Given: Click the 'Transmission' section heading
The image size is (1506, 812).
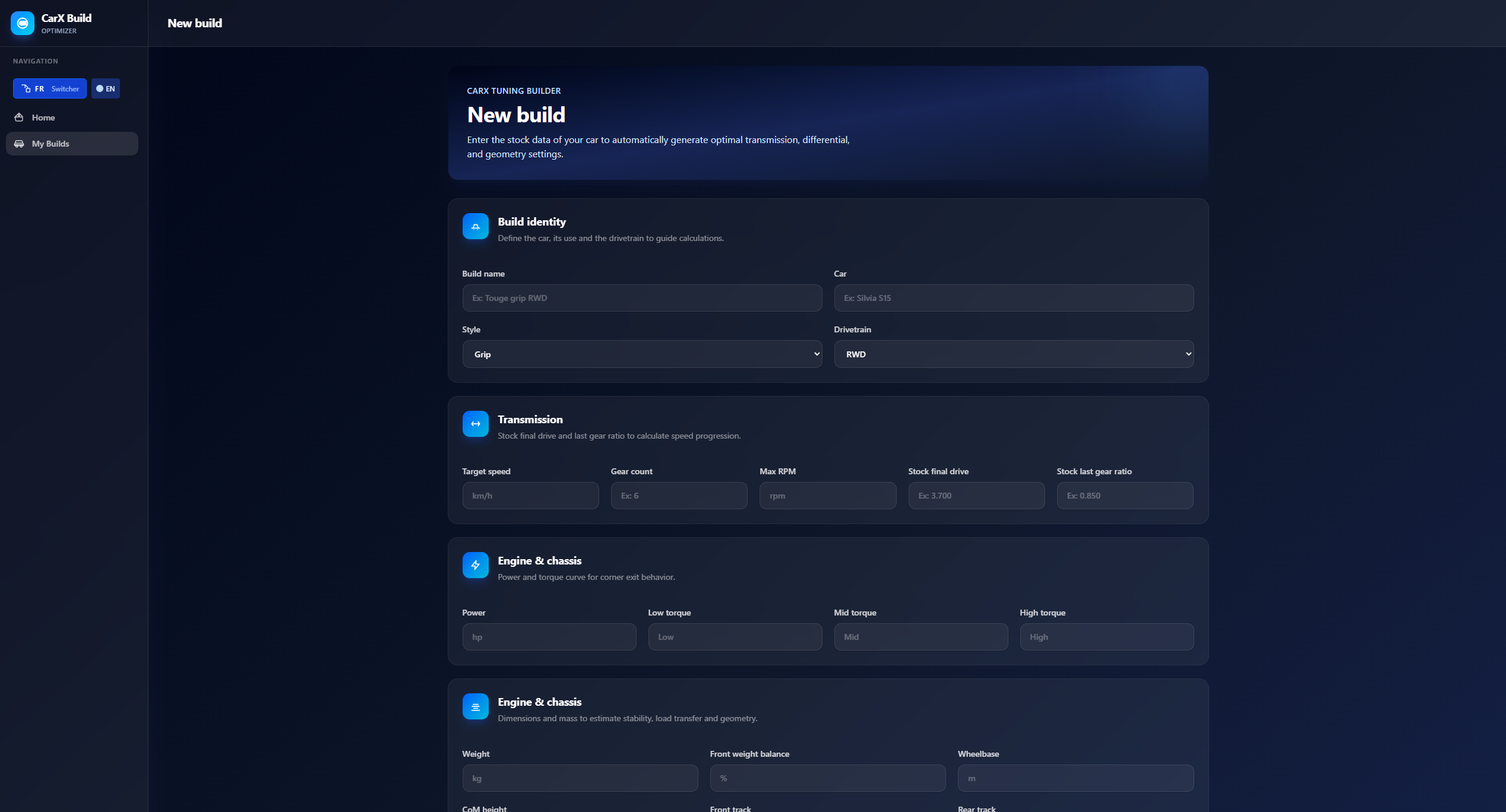Looking at the screenshot, I should pyautogui.click(x=530, y=419).
